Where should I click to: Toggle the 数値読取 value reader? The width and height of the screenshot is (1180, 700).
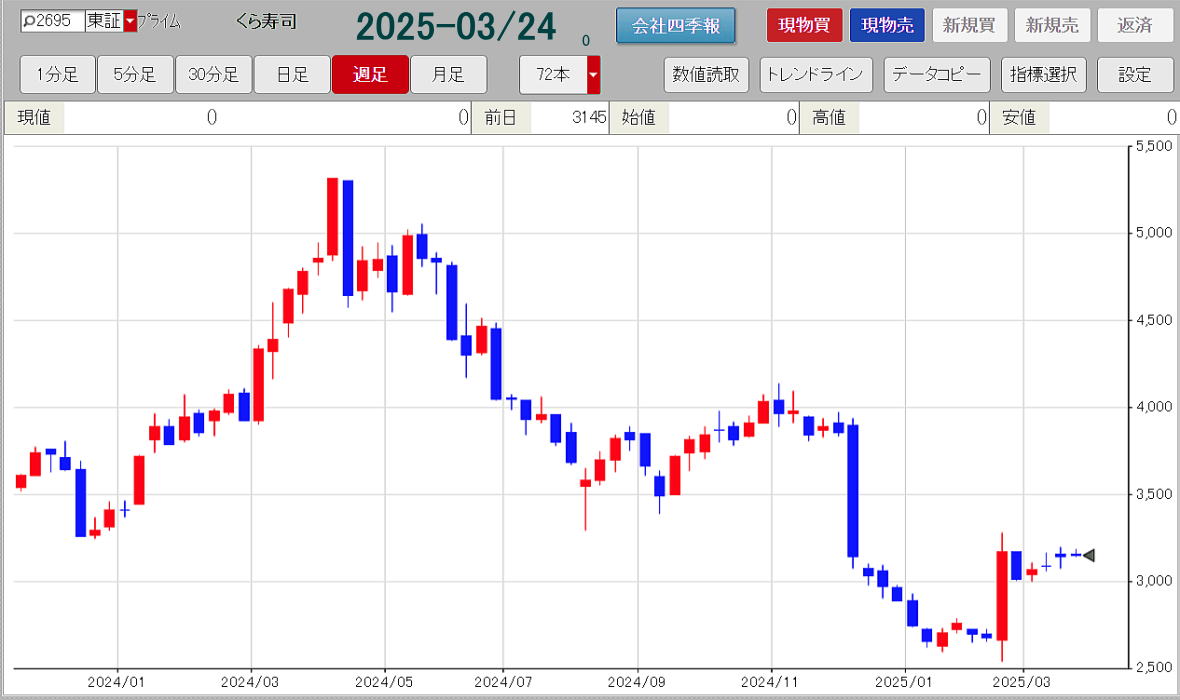706,75
